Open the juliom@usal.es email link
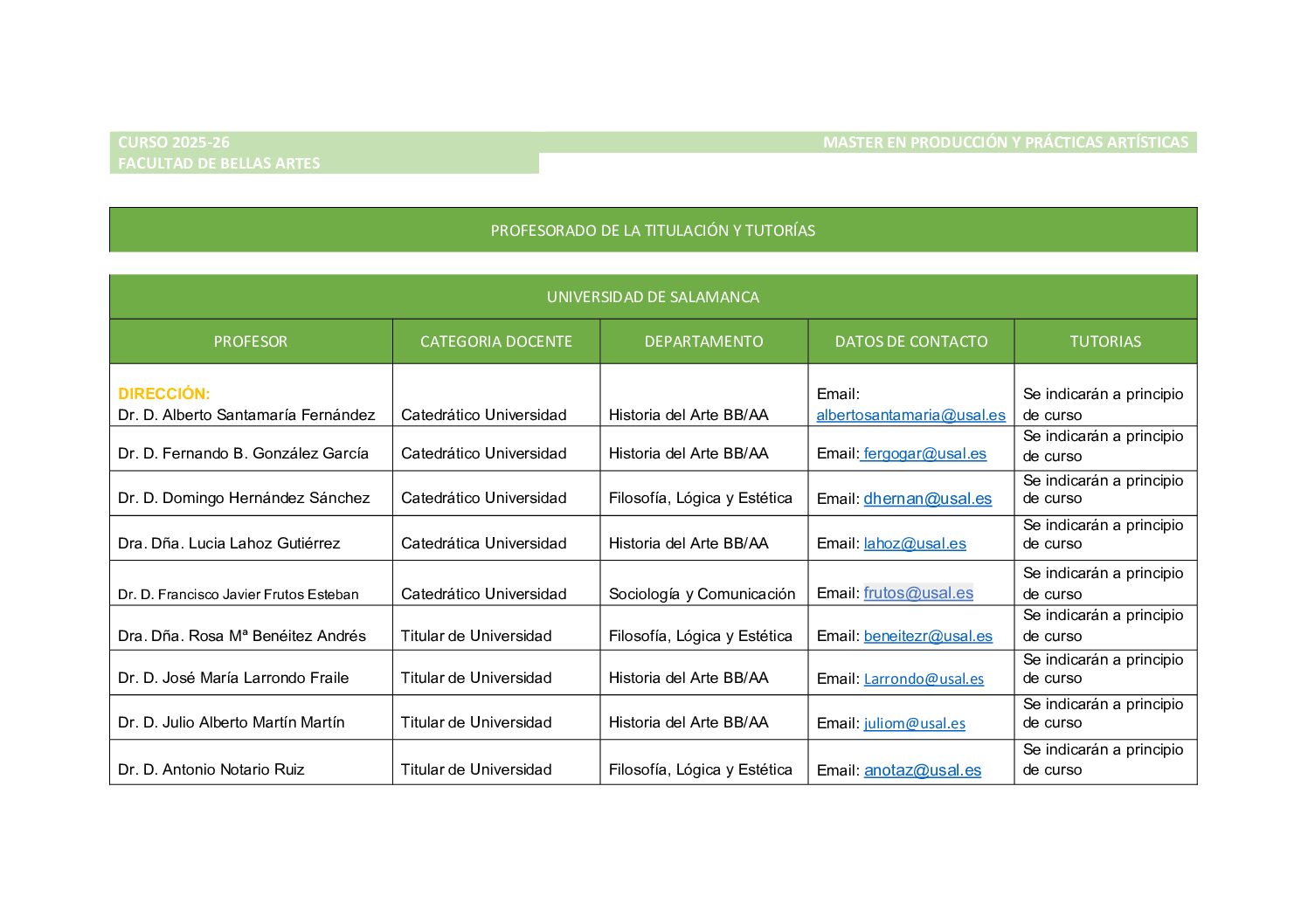The height and width of the screenshot is (924, 1308). [x=915, y=723]
